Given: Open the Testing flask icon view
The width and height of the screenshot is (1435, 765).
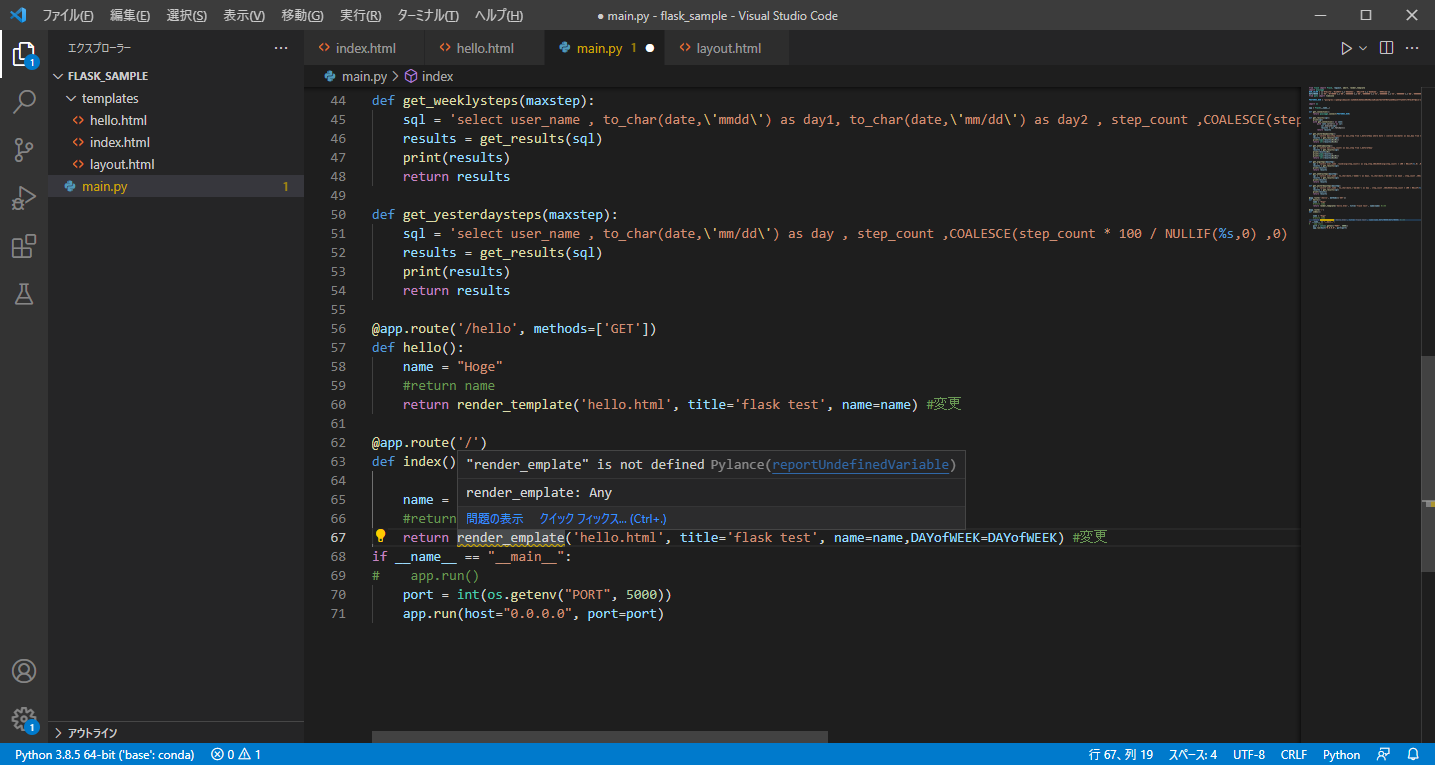Looking at the screenshot, I should 24,294.
